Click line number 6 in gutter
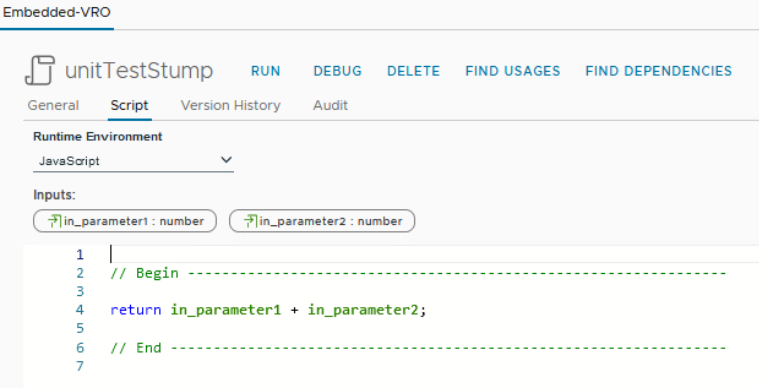 (80, 347)
